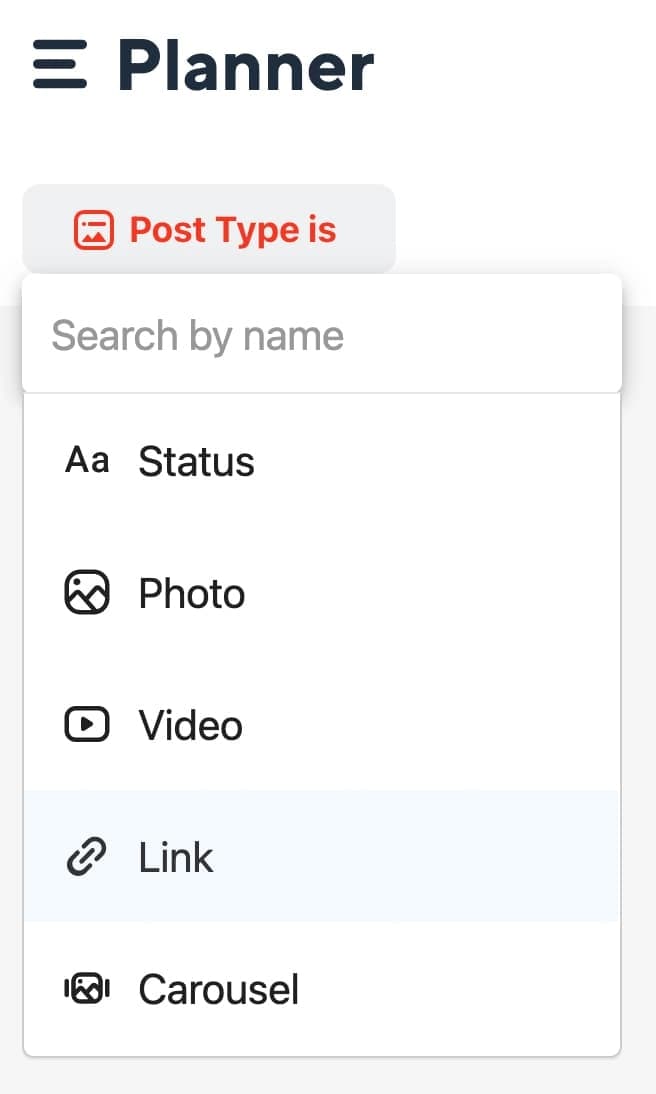The image size is (656, 1094).
Task: Choose Carousel post type option
Action: [x=322, y=988]
